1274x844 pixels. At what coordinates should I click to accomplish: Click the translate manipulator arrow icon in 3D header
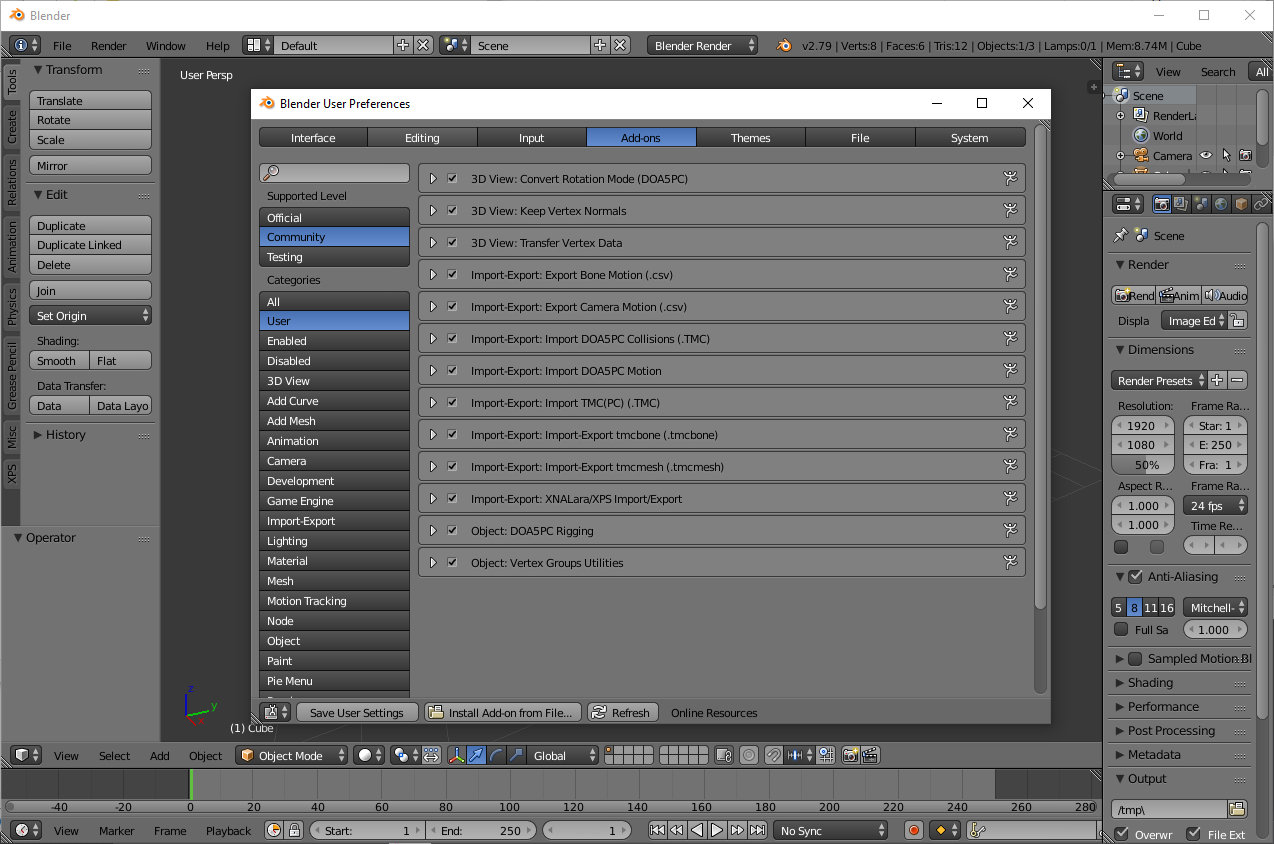coord(476,755)
